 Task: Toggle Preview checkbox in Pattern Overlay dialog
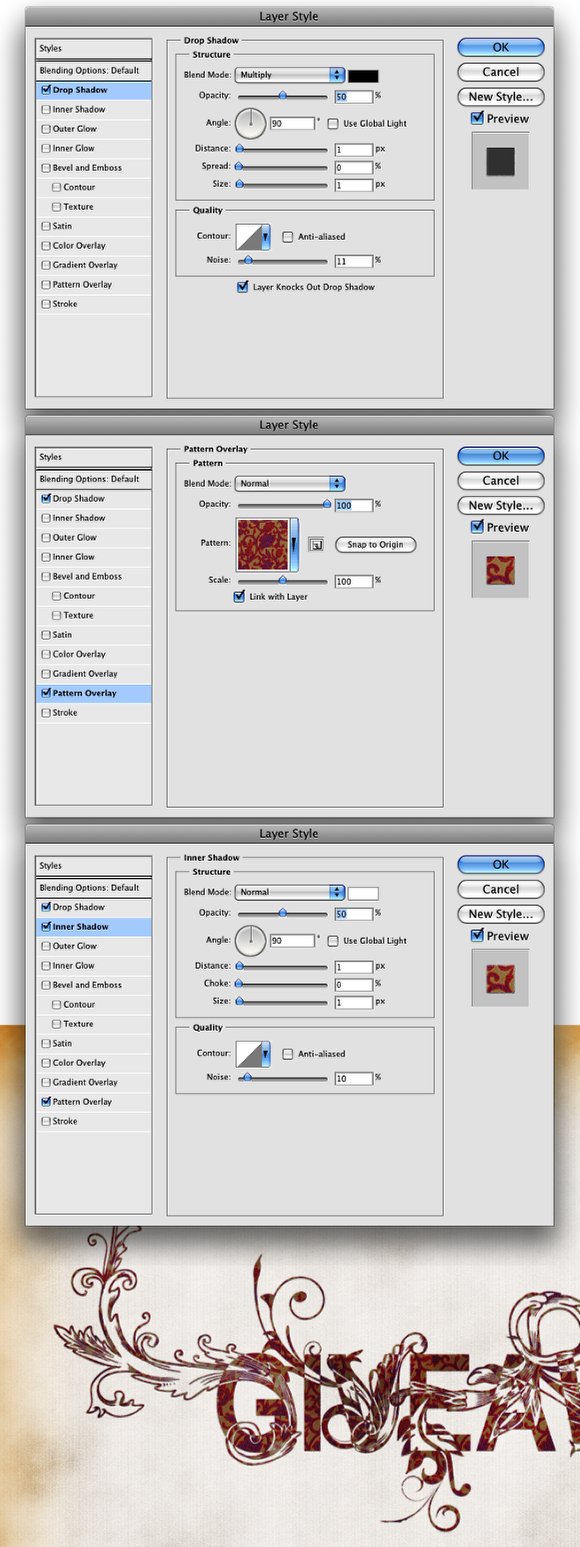click(478, 527)
